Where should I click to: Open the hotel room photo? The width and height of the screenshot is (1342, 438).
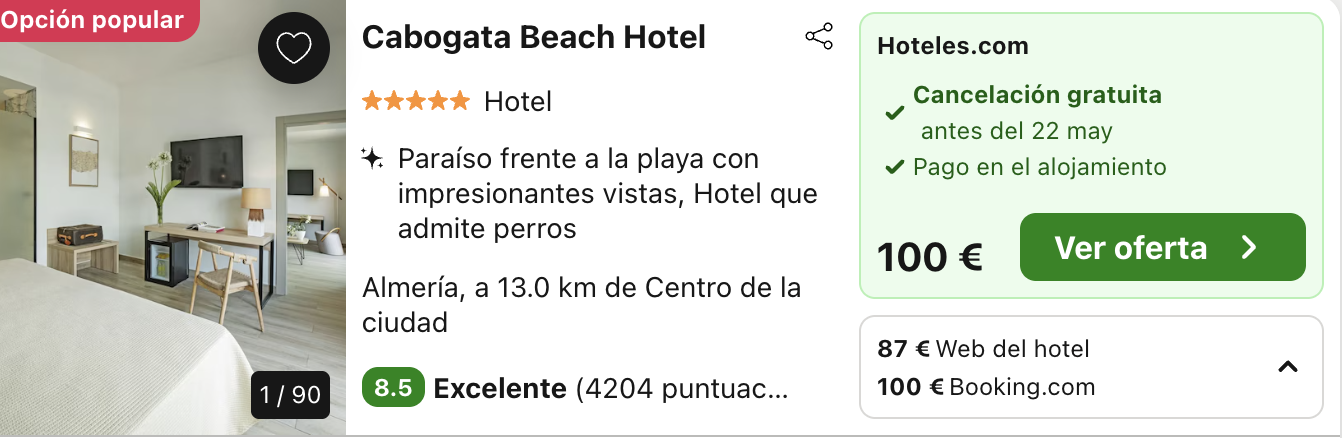(x=172, y=219)
